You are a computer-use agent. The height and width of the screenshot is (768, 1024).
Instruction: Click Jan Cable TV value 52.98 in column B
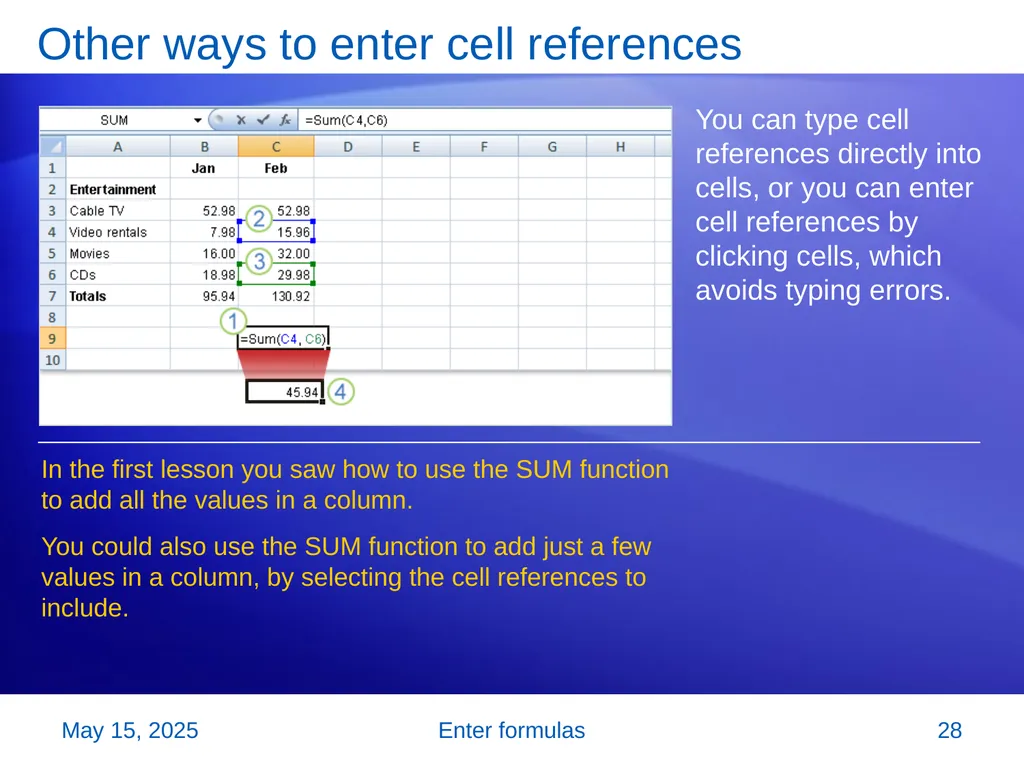click(204, 211)
